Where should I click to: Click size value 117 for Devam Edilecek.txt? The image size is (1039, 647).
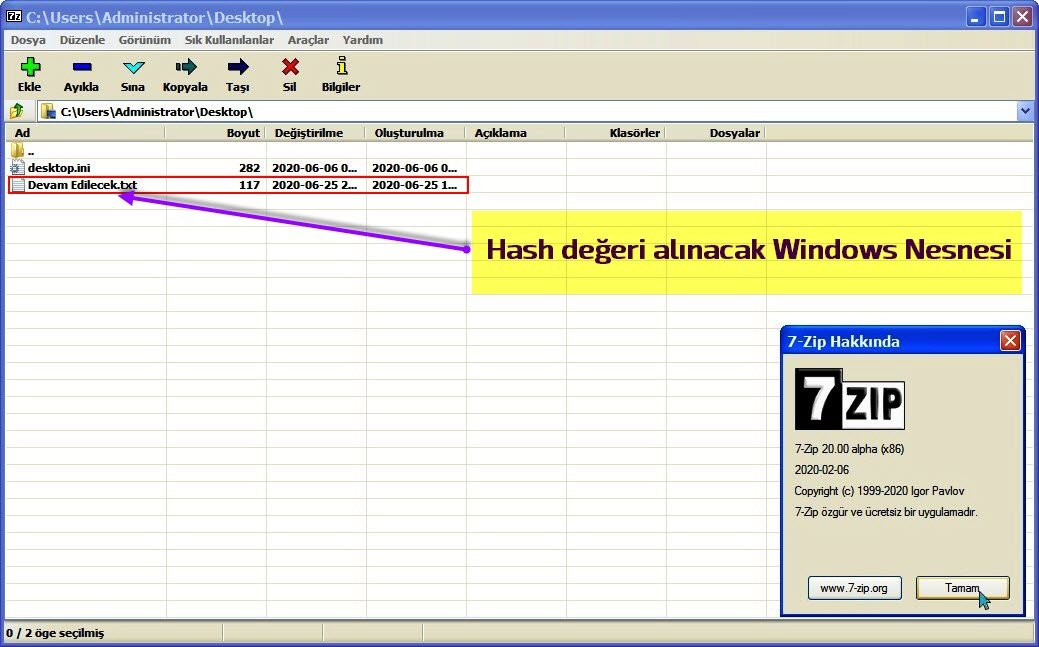click(249, 185)
